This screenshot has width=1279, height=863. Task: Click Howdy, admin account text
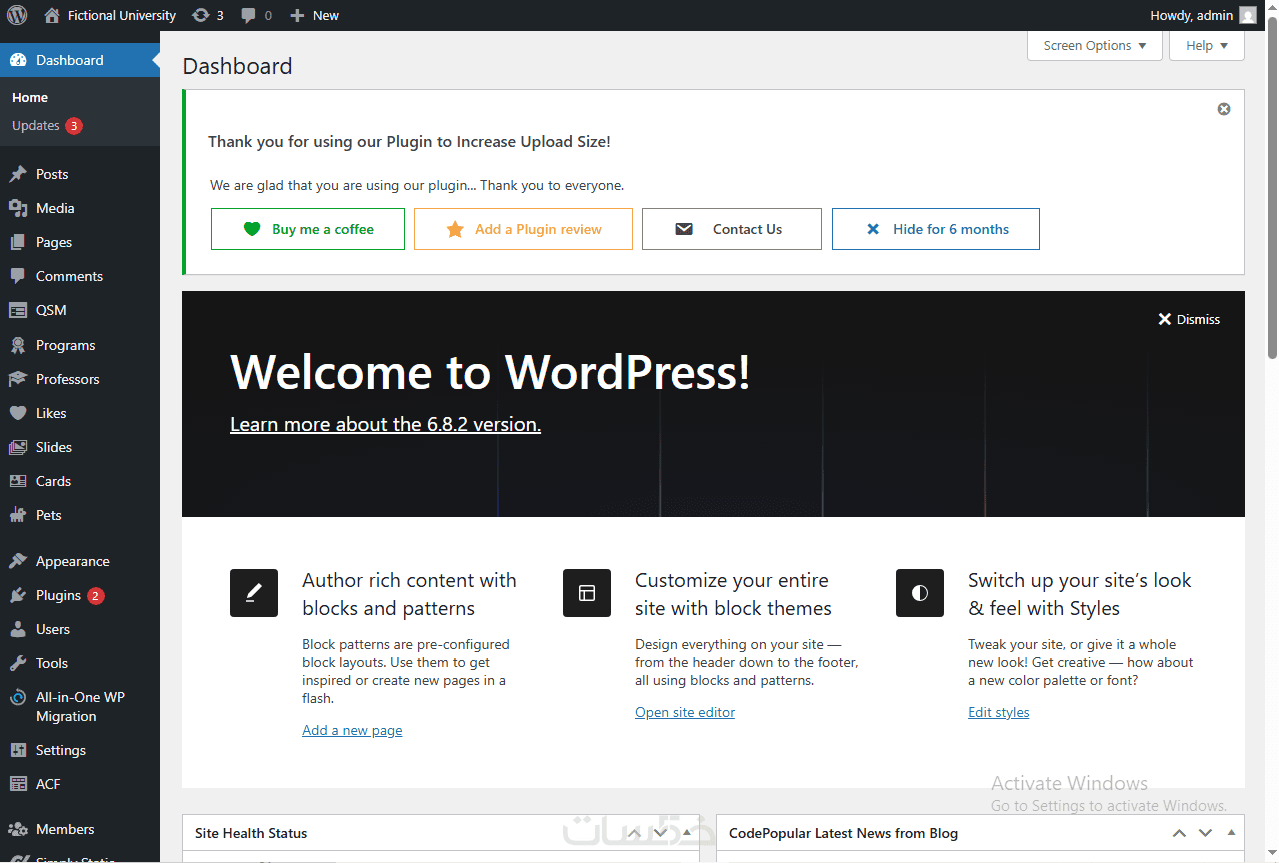[x=1192, y=15]
